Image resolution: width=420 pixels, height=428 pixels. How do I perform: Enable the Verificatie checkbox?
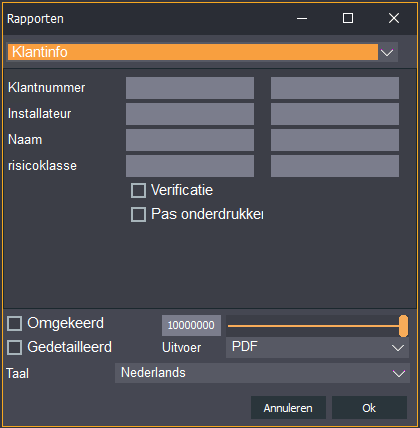click(x=138, y=191)
